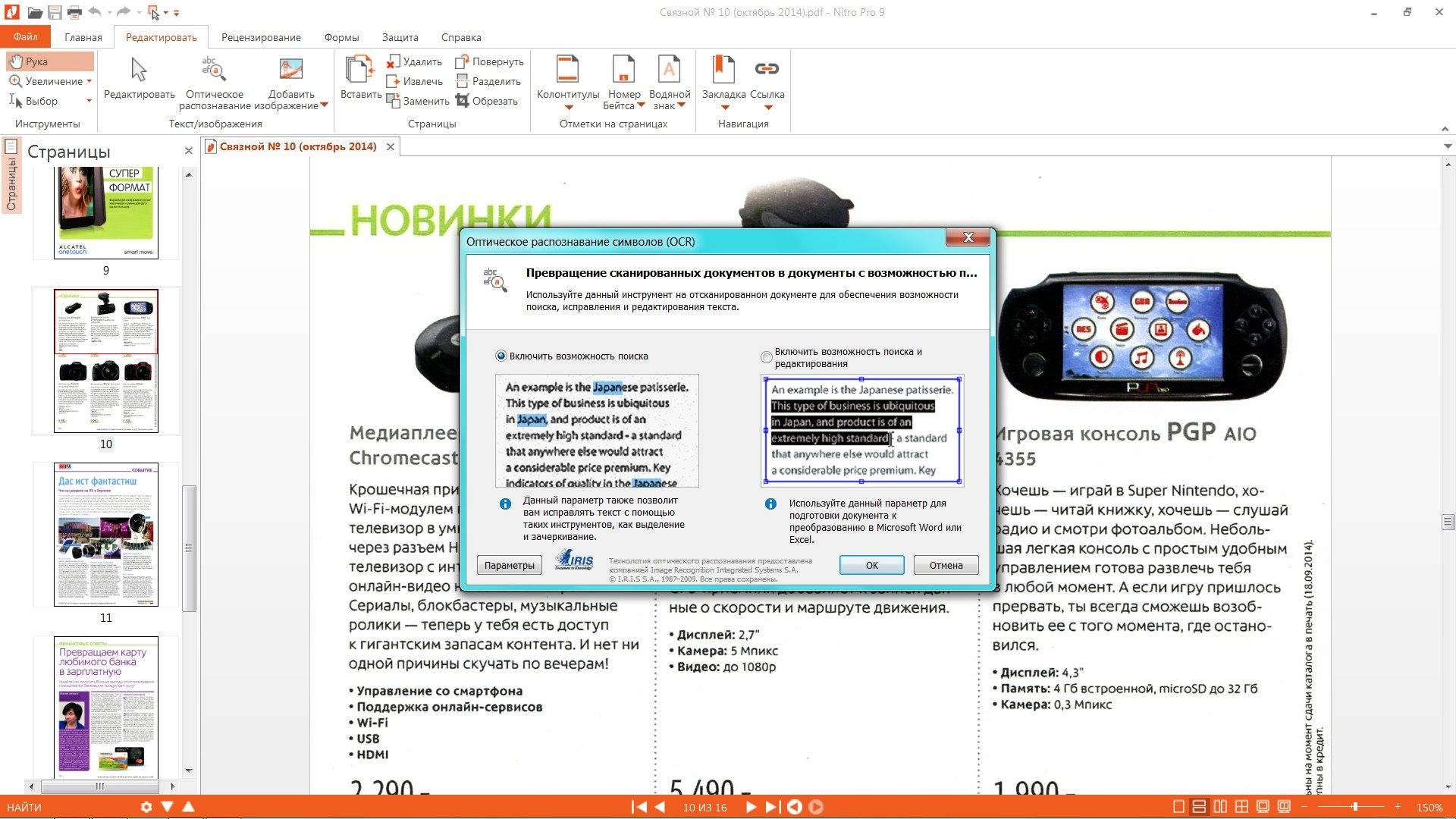Screen dimensions: 1456x819
Task: Click Извлечь pages tool
Action: [x=414, y=81]
